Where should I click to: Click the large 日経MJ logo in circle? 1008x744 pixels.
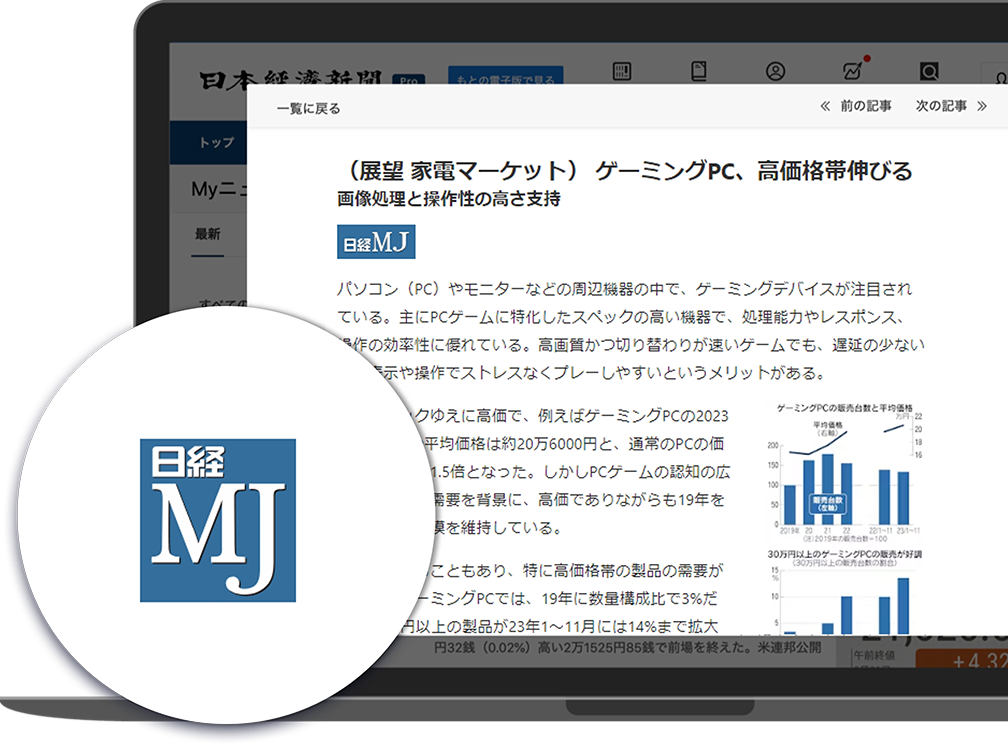[x=218, y=520]
